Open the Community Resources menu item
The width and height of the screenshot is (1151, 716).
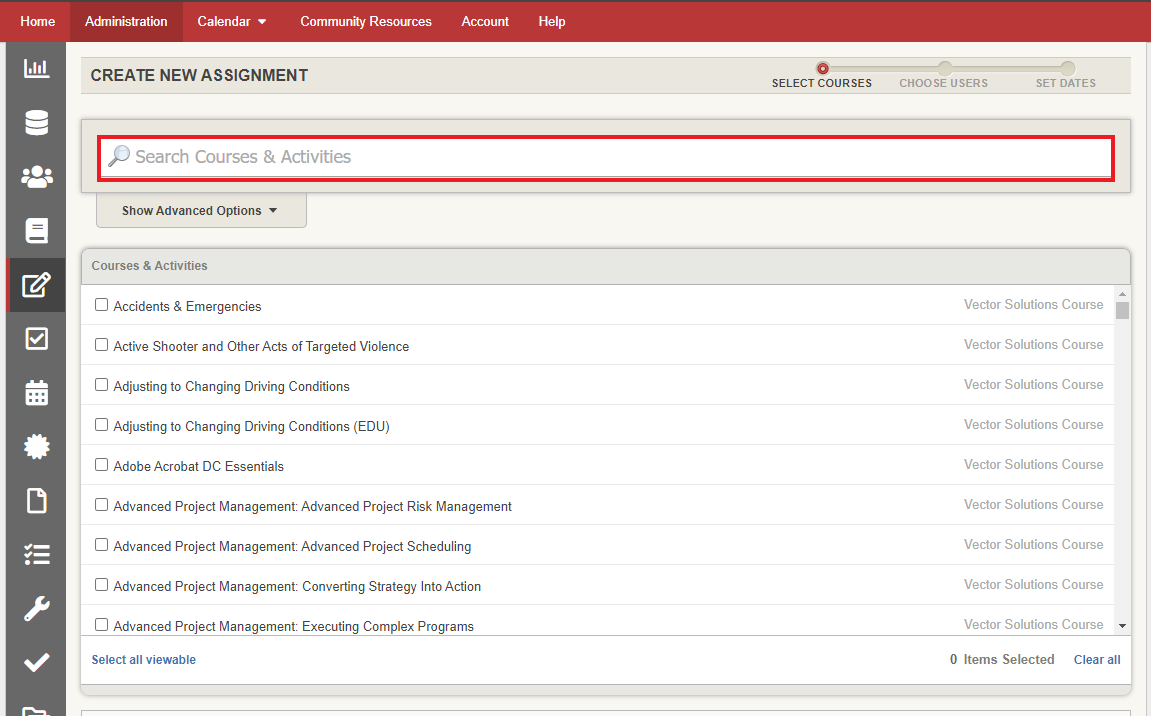point(365,20)
